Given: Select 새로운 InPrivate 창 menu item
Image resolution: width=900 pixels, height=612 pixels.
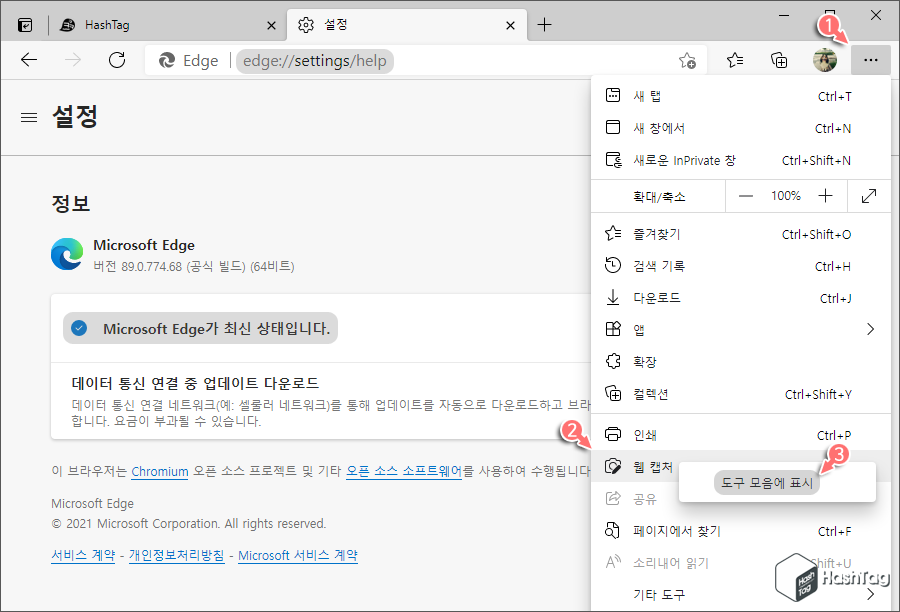Looking at the screenshot, I should pos(740,160).
